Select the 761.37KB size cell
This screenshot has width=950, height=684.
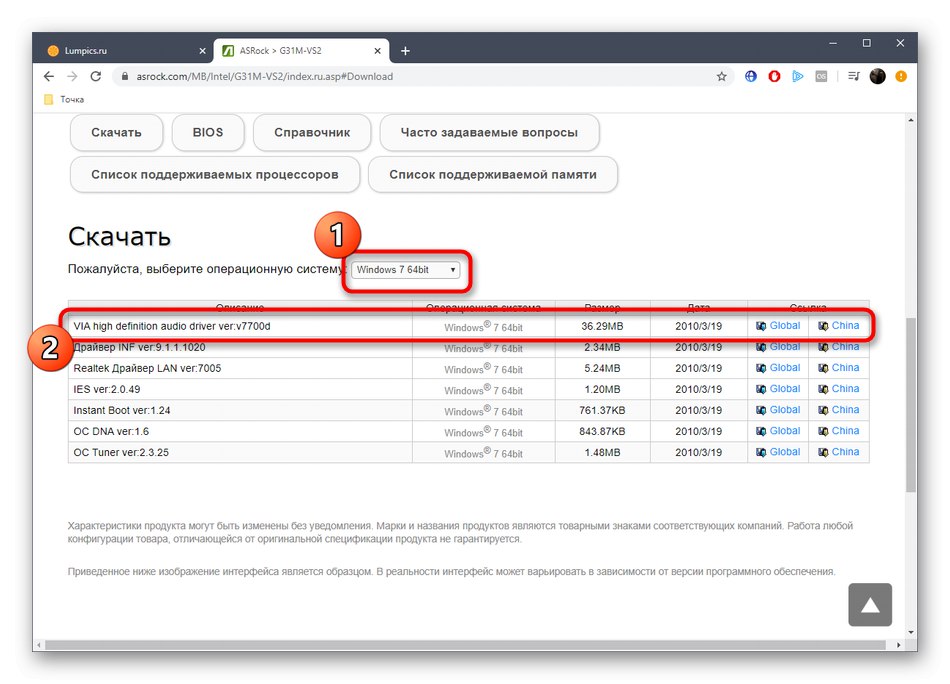602,411
